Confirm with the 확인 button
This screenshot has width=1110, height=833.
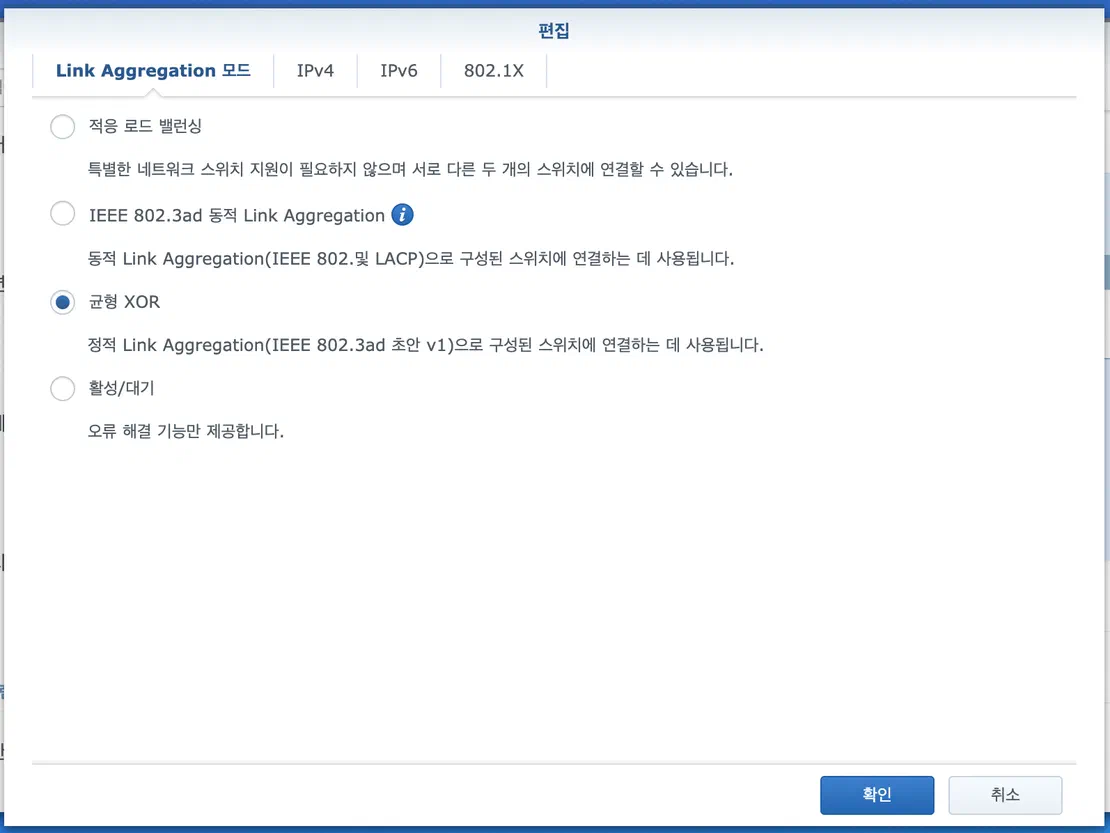pyautogui.click(x=877, y=795)
